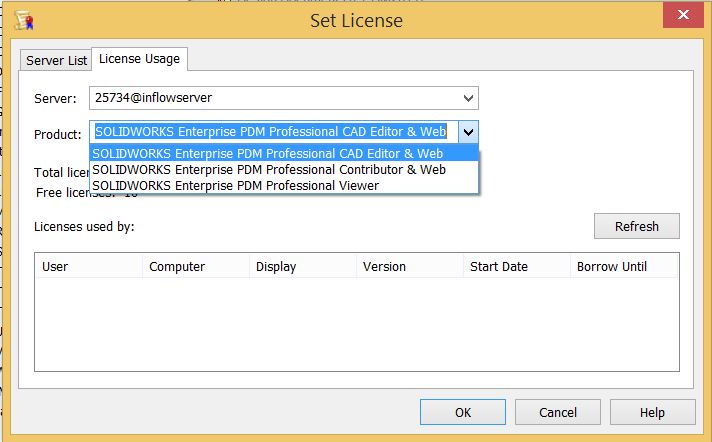
Task: Select the License Usage tab
Action: point(139,59)
